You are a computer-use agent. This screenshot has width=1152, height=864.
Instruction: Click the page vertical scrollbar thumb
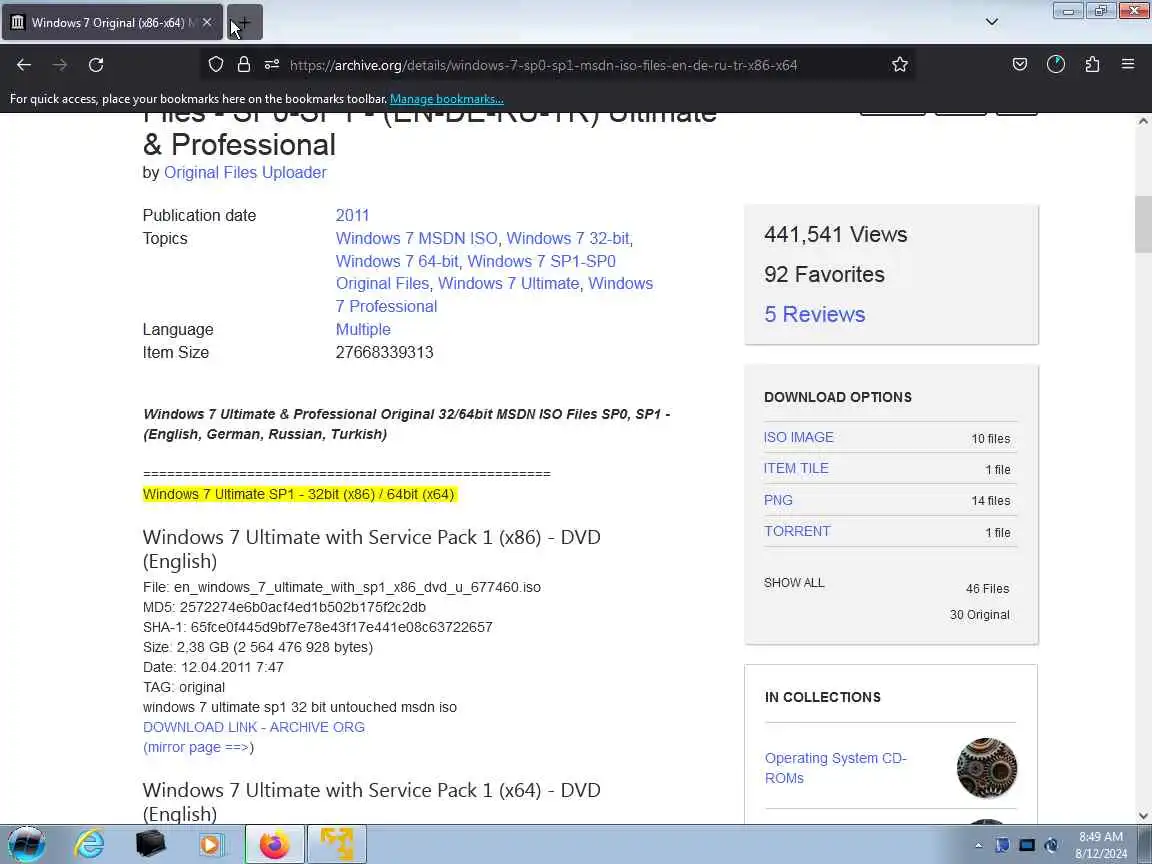click(x=1144, y=224)
